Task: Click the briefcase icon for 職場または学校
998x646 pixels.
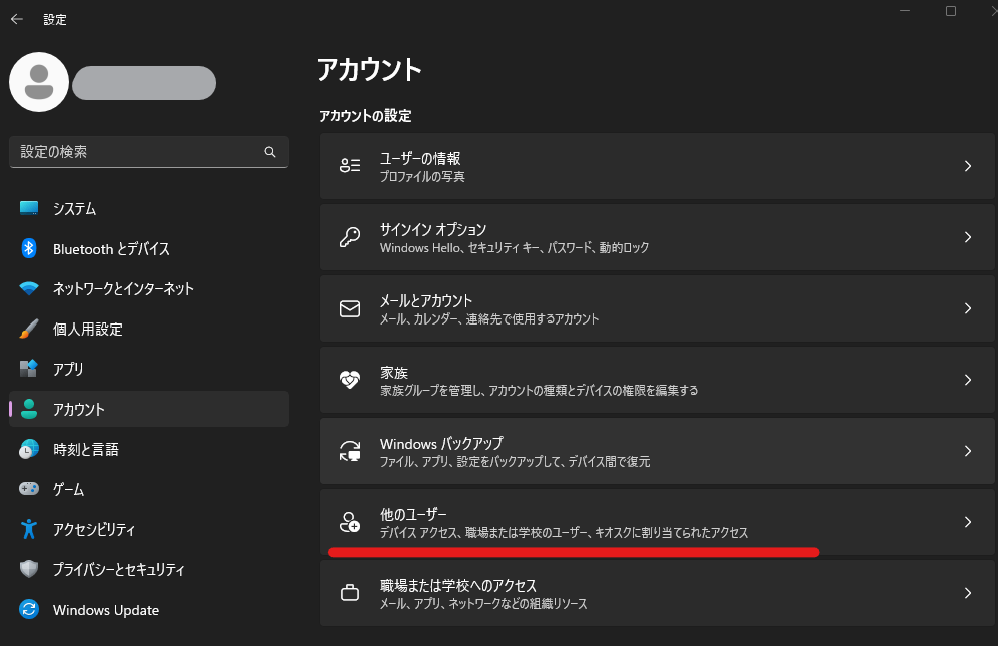Action: pos(349,593)
